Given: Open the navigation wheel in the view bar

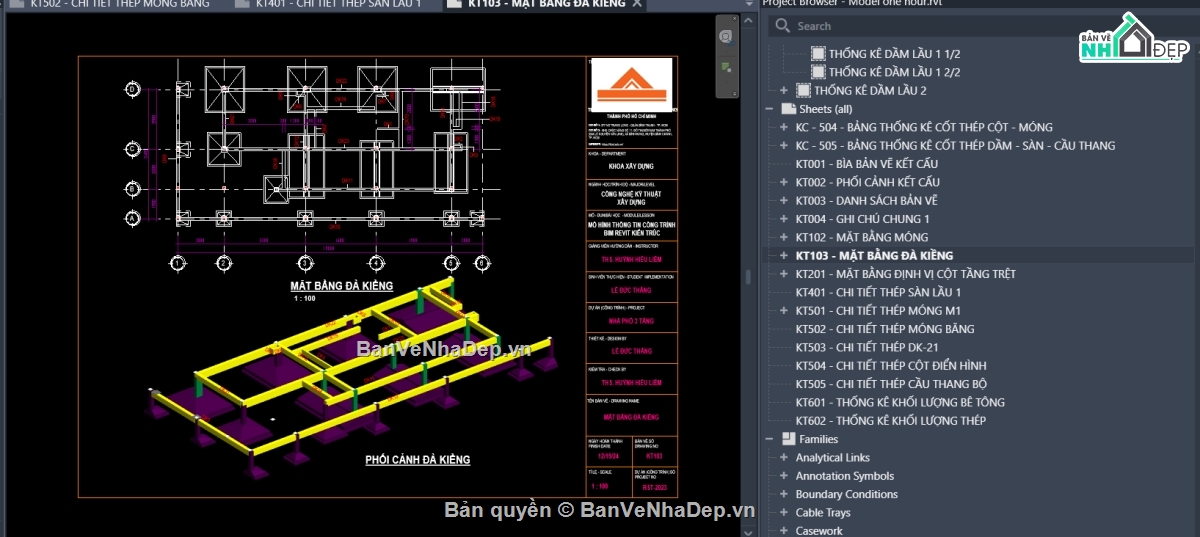Looking at the screenshot, I should coord(727,37).
